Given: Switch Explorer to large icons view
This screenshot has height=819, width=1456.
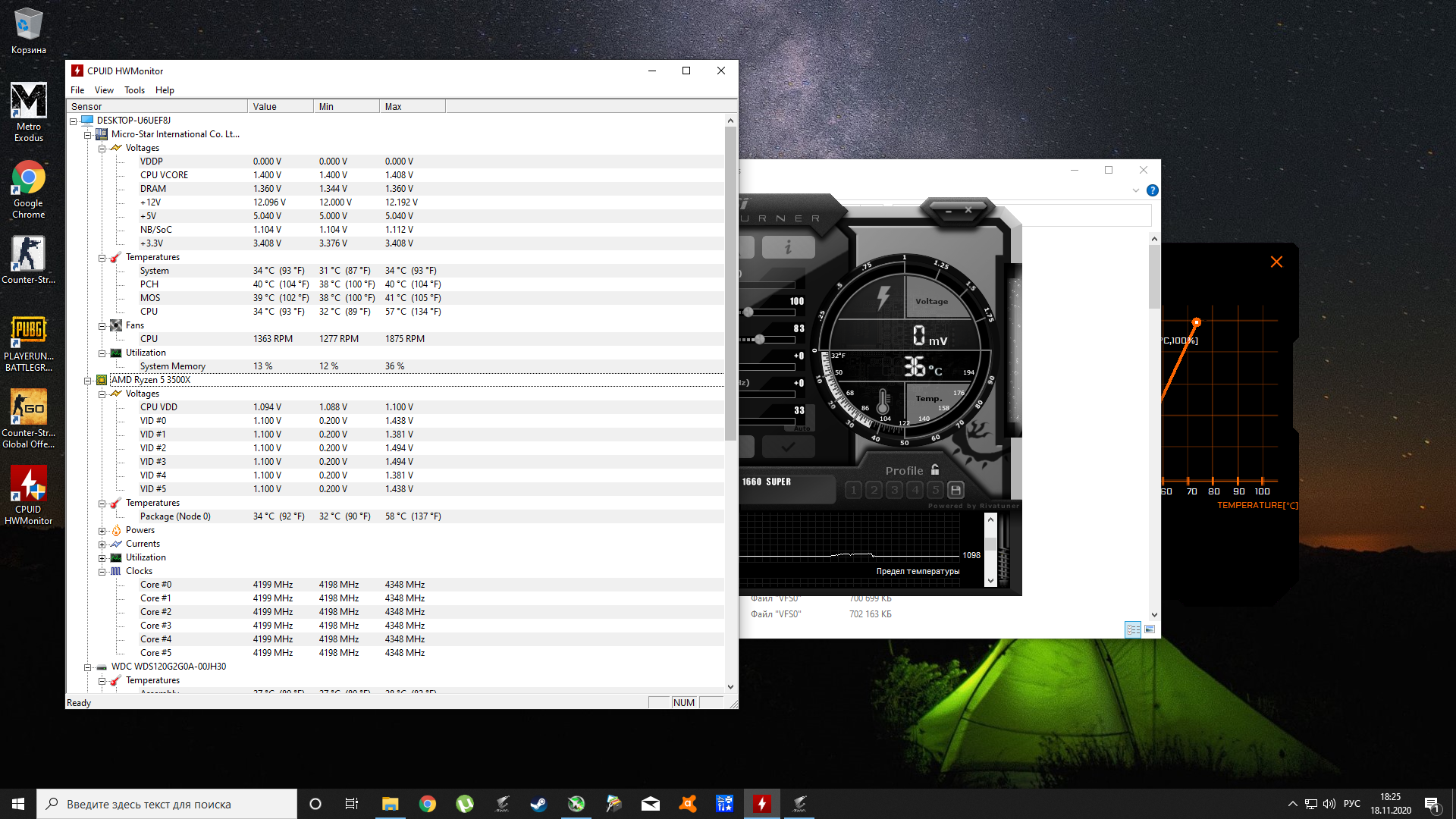Looking at the screenshot, I should click(1150, 629).
